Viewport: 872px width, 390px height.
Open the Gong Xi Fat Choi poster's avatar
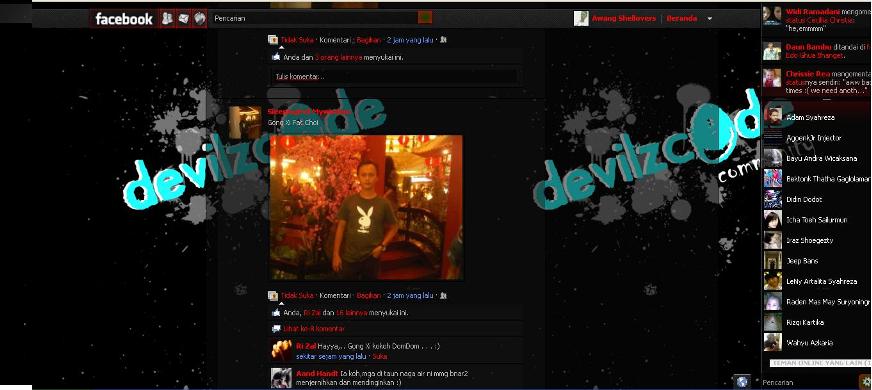245,123
